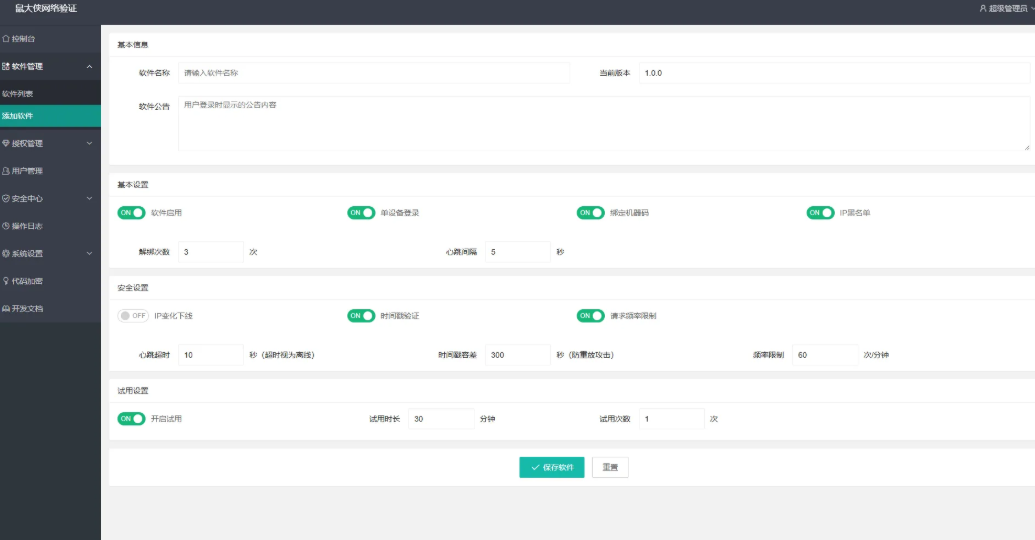Click the 操作日志 clock icon
The image size is (1035, 540).
point(6,226)
